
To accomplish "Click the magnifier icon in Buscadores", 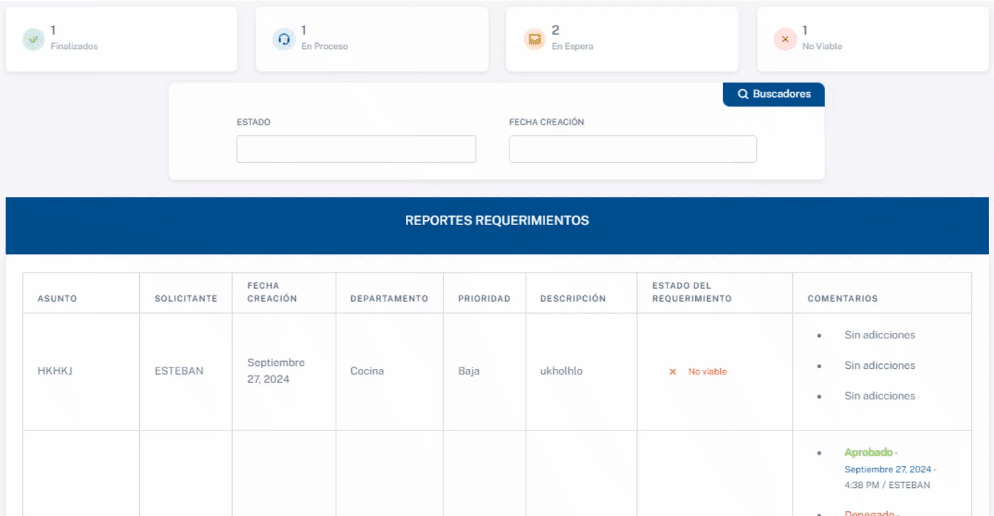I will [x=743, y=94].
